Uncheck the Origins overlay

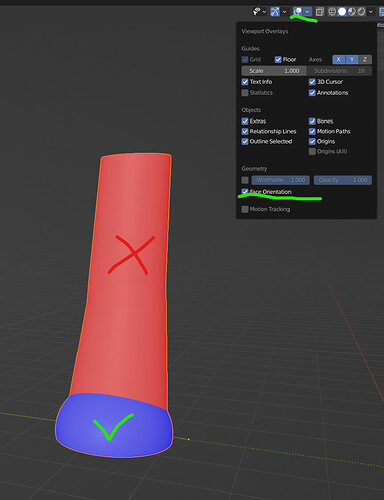(312, 141)
